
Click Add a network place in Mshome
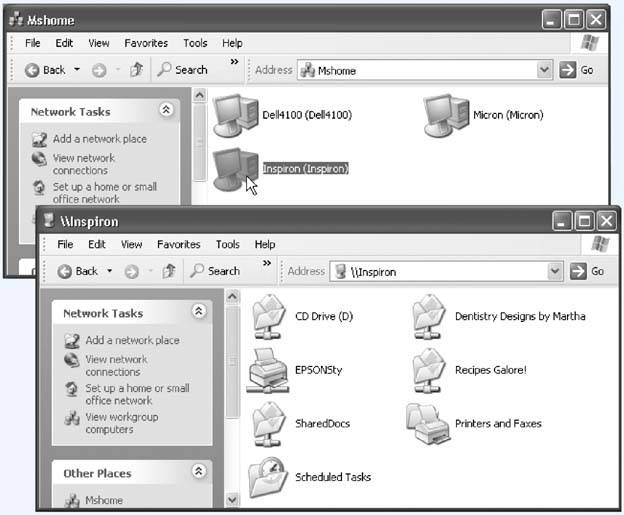[99, 139]
